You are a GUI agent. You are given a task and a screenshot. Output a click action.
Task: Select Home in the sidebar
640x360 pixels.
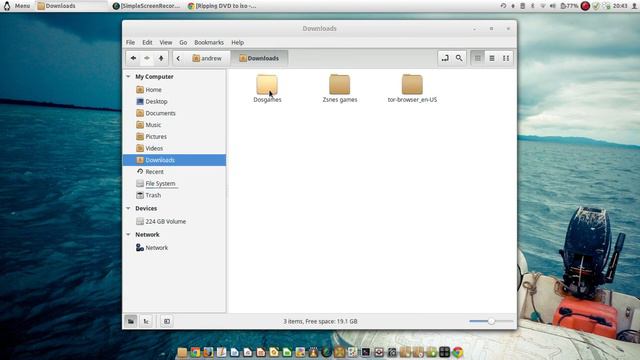click(174, 90)
